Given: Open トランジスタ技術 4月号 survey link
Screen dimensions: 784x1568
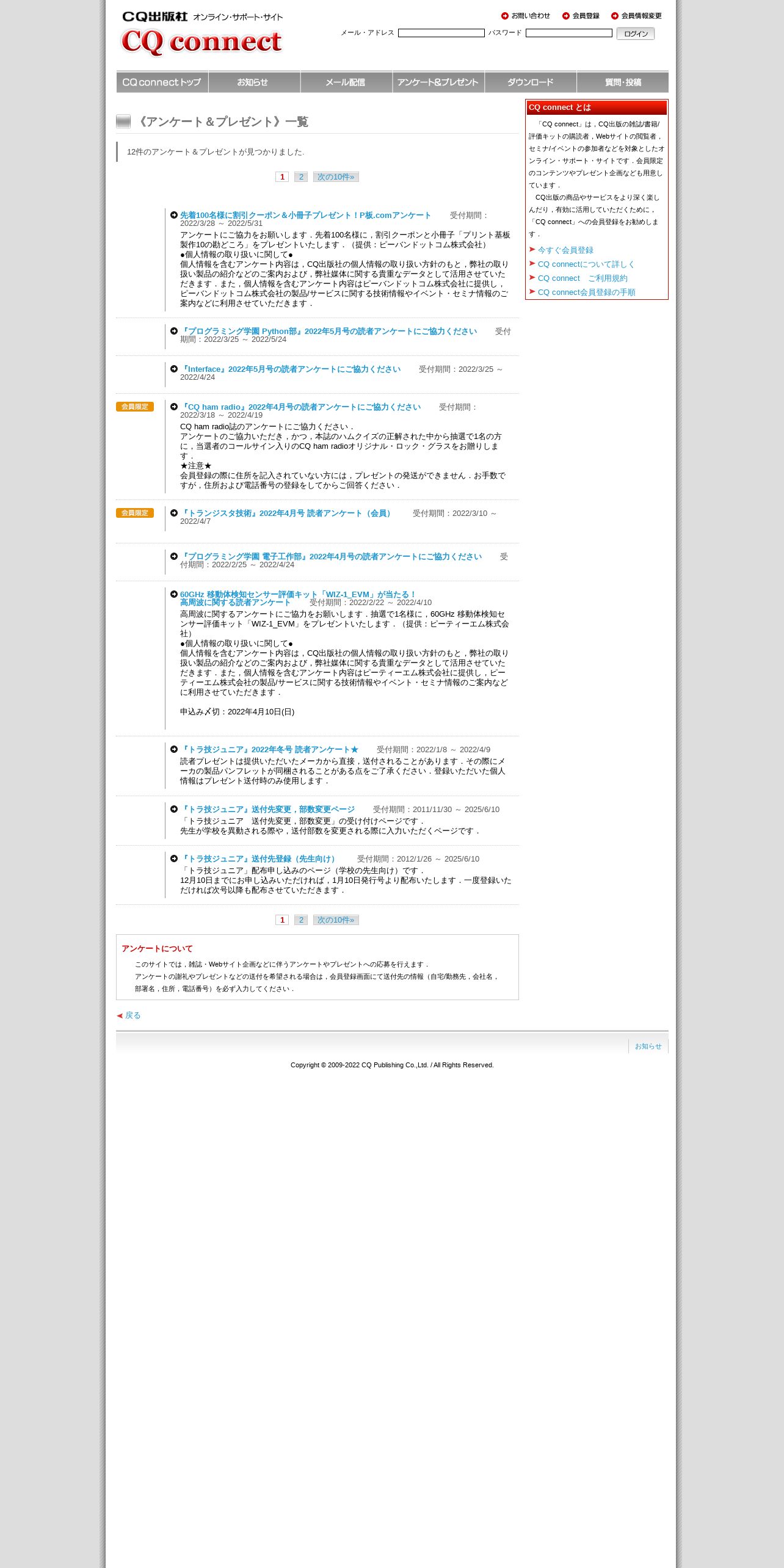Looking at the screenshot, I should pyautogui.click(x=287, y=513).
